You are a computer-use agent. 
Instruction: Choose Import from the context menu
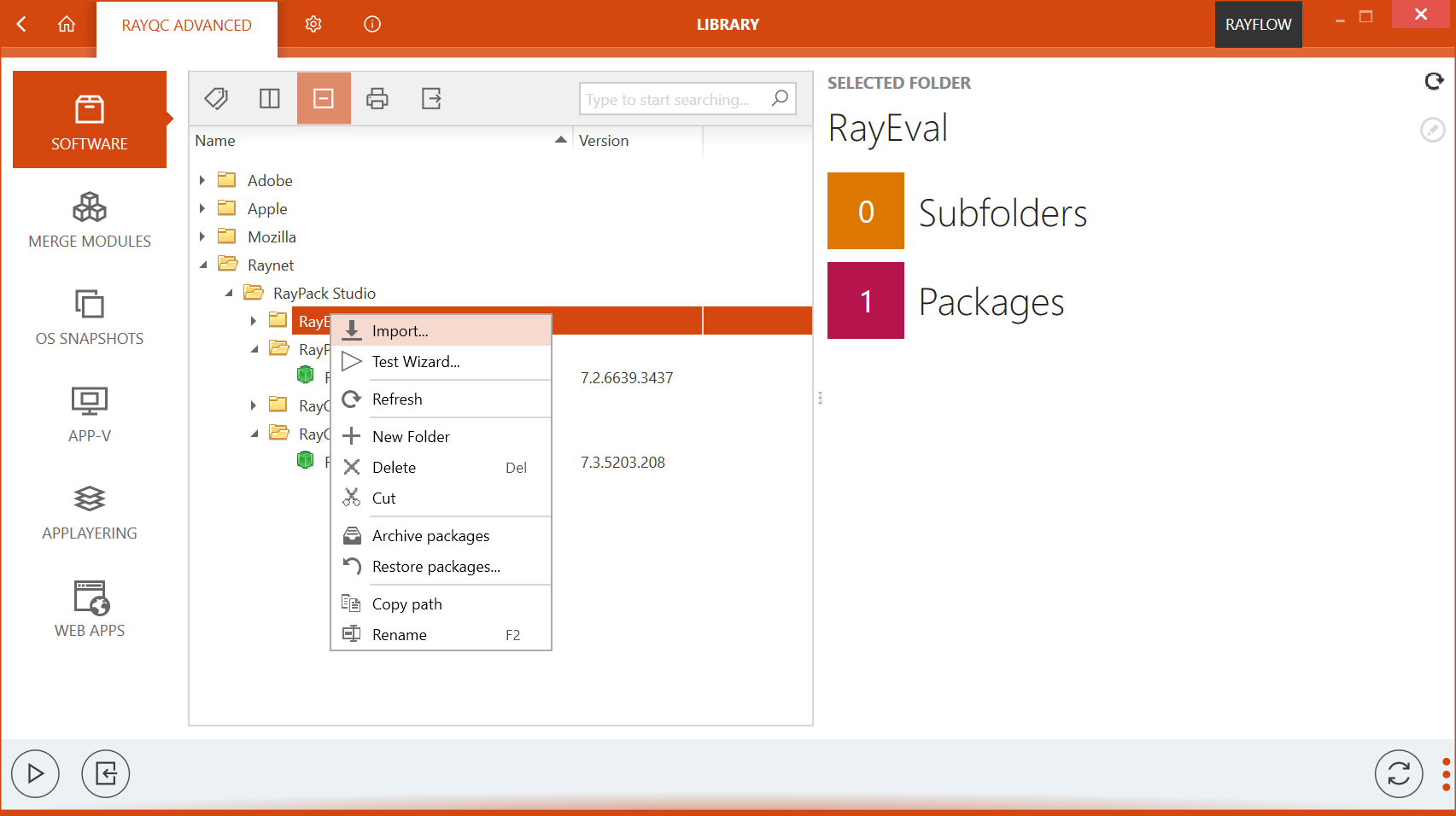pos(401,330)
